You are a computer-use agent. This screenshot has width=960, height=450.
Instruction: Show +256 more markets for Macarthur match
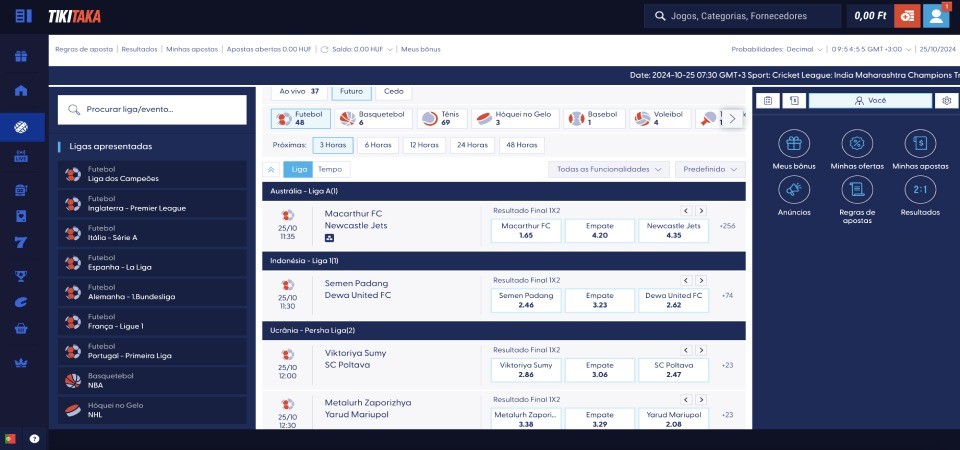point(729,226)
